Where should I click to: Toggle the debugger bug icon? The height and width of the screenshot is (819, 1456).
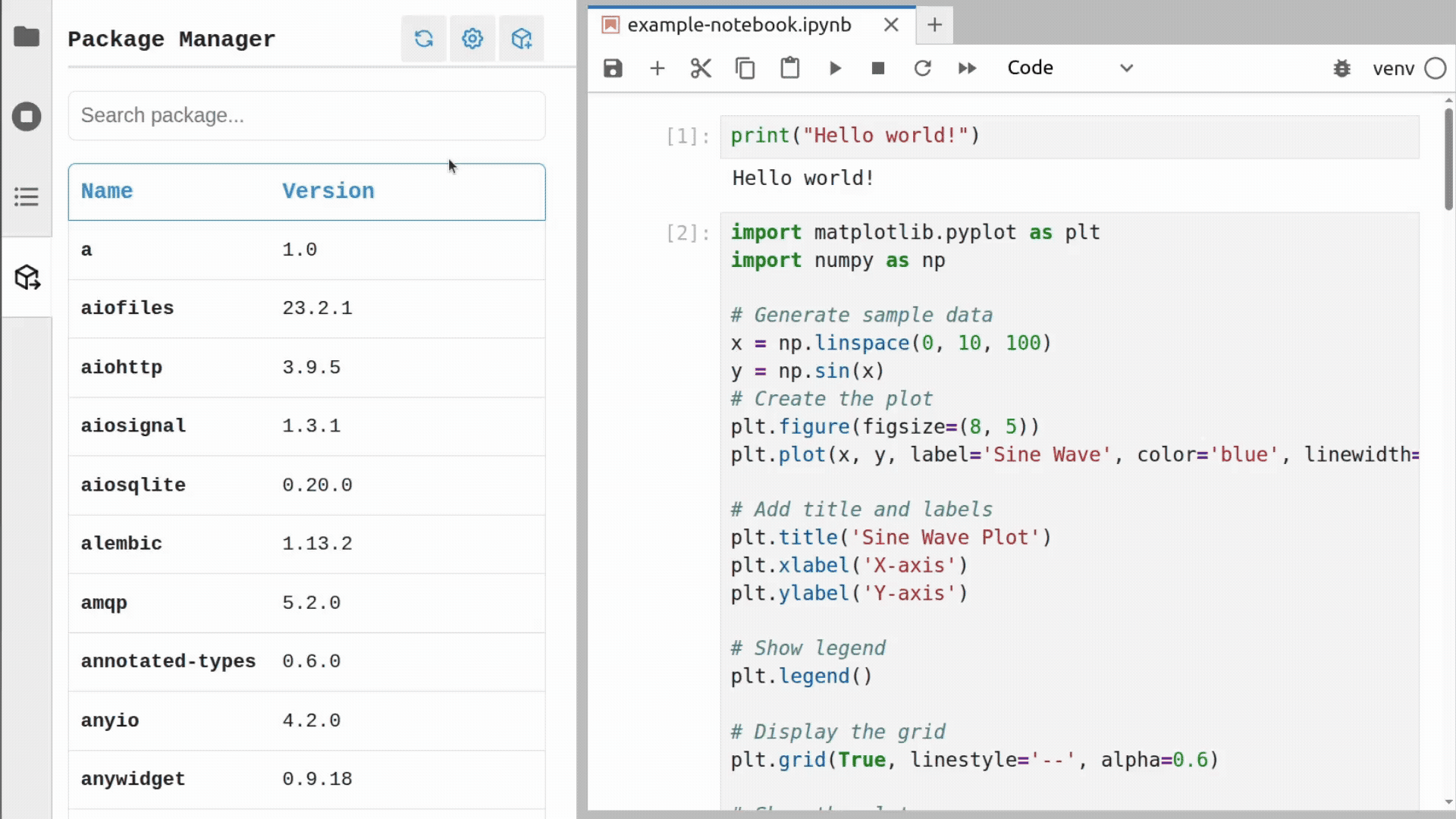(x=1342, y=68)
